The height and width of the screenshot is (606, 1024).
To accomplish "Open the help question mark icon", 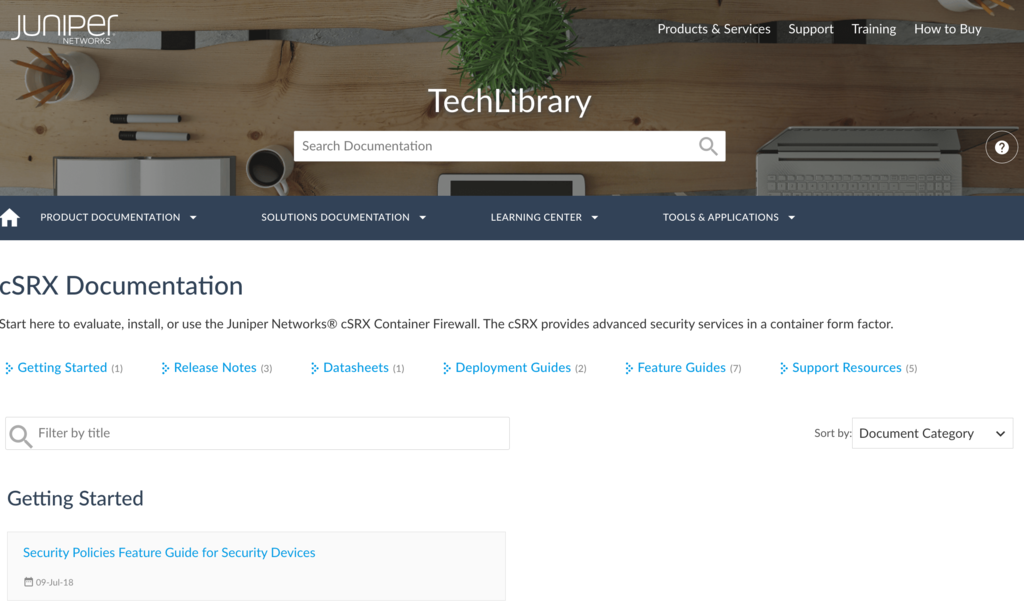I will pos(1001,148).
